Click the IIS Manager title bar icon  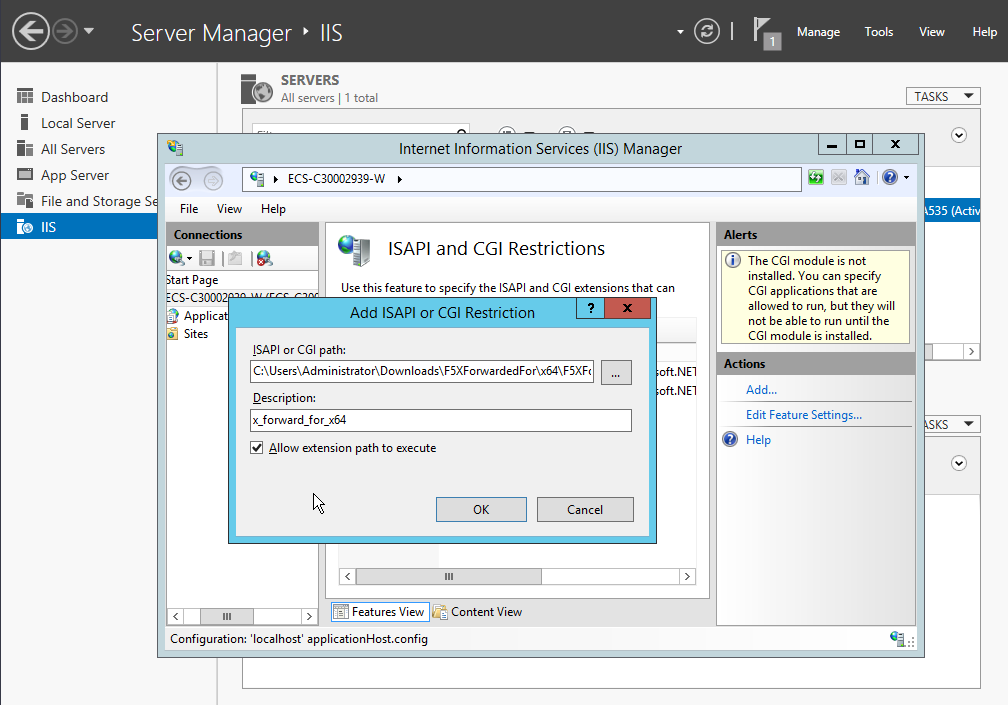tap(175, 148)
